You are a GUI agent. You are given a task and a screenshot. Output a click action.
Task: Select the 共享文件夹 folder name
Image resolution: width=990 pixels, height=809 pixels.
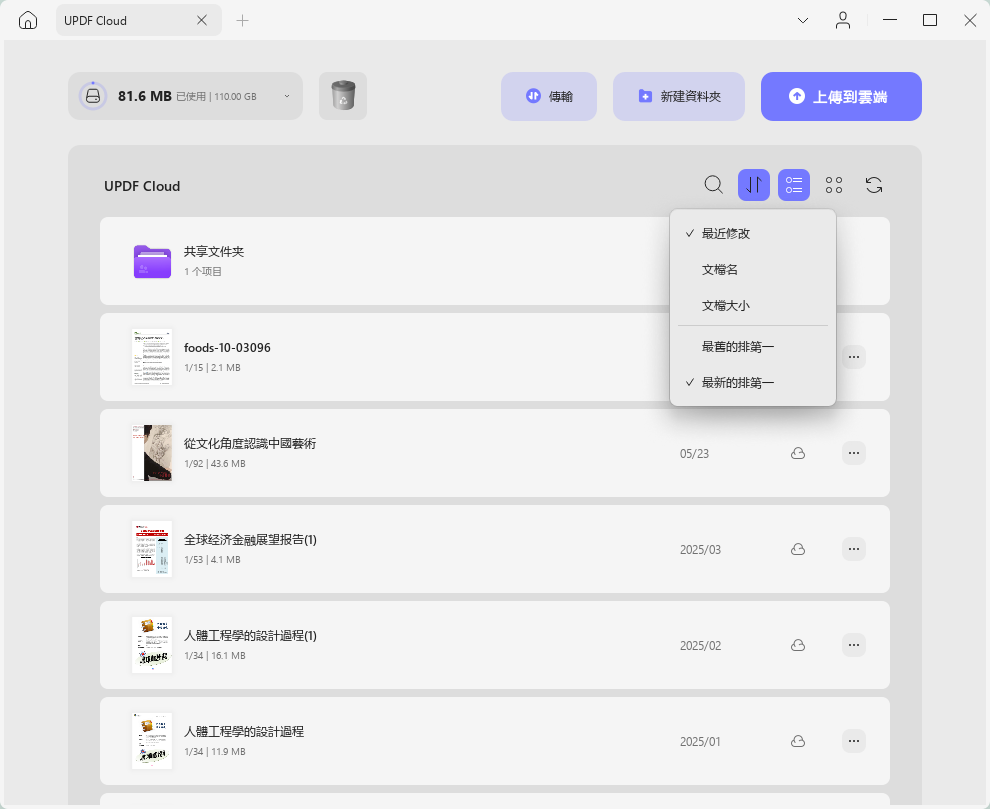tap(214, 251)
